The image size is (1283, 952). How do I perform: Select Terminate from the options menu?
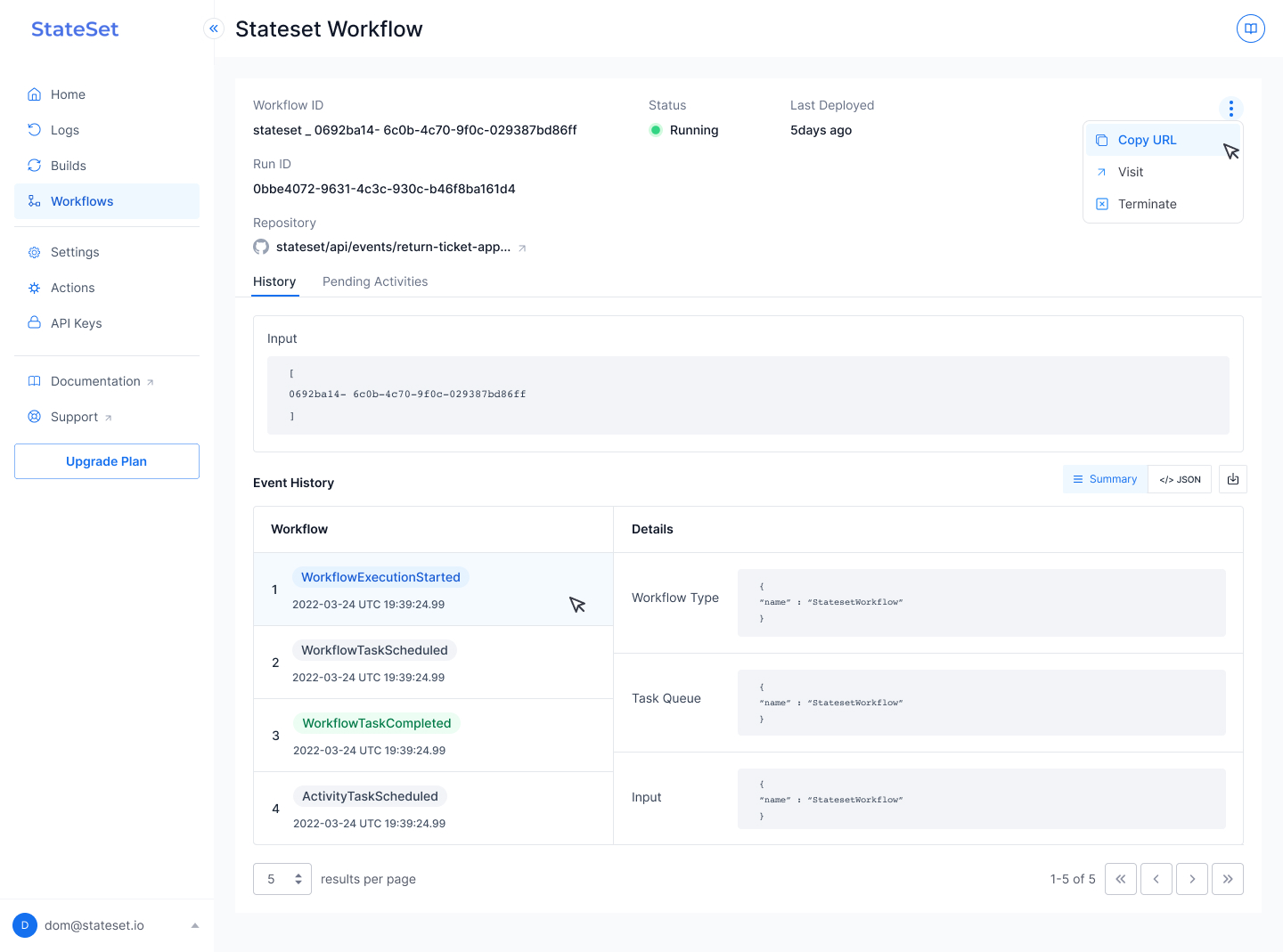click(x=1163, y=204)
